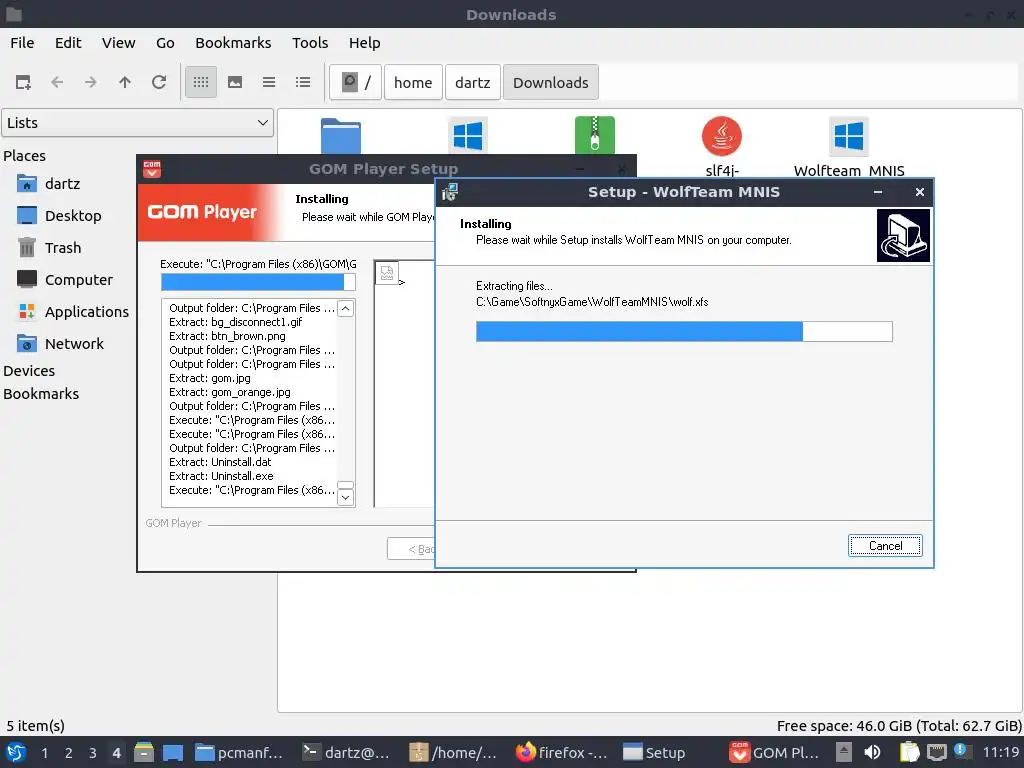Open clipboard manager tray icon
Screen dimensions: 1024x768
pos(909,752)
